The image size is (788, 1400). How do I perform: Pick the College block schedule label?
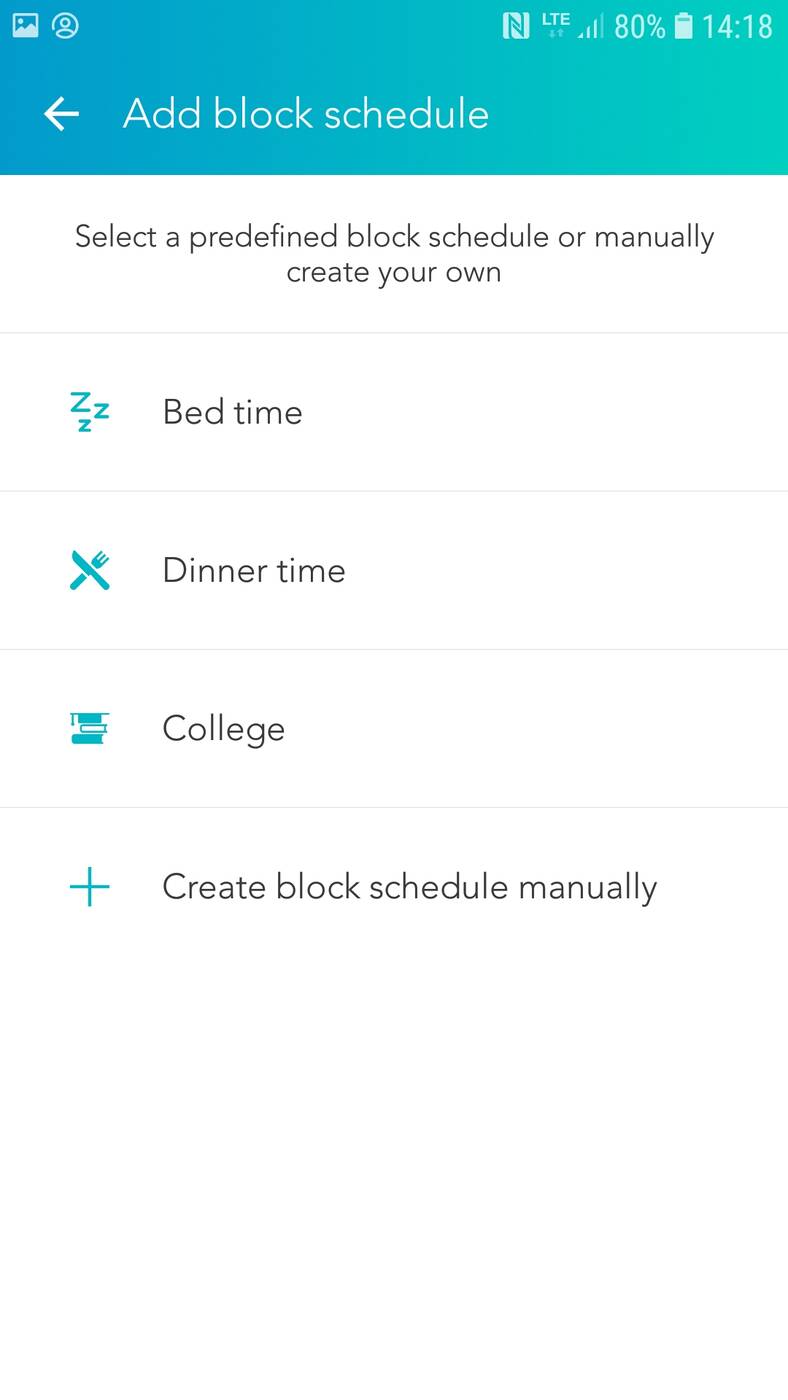point(223,728)
